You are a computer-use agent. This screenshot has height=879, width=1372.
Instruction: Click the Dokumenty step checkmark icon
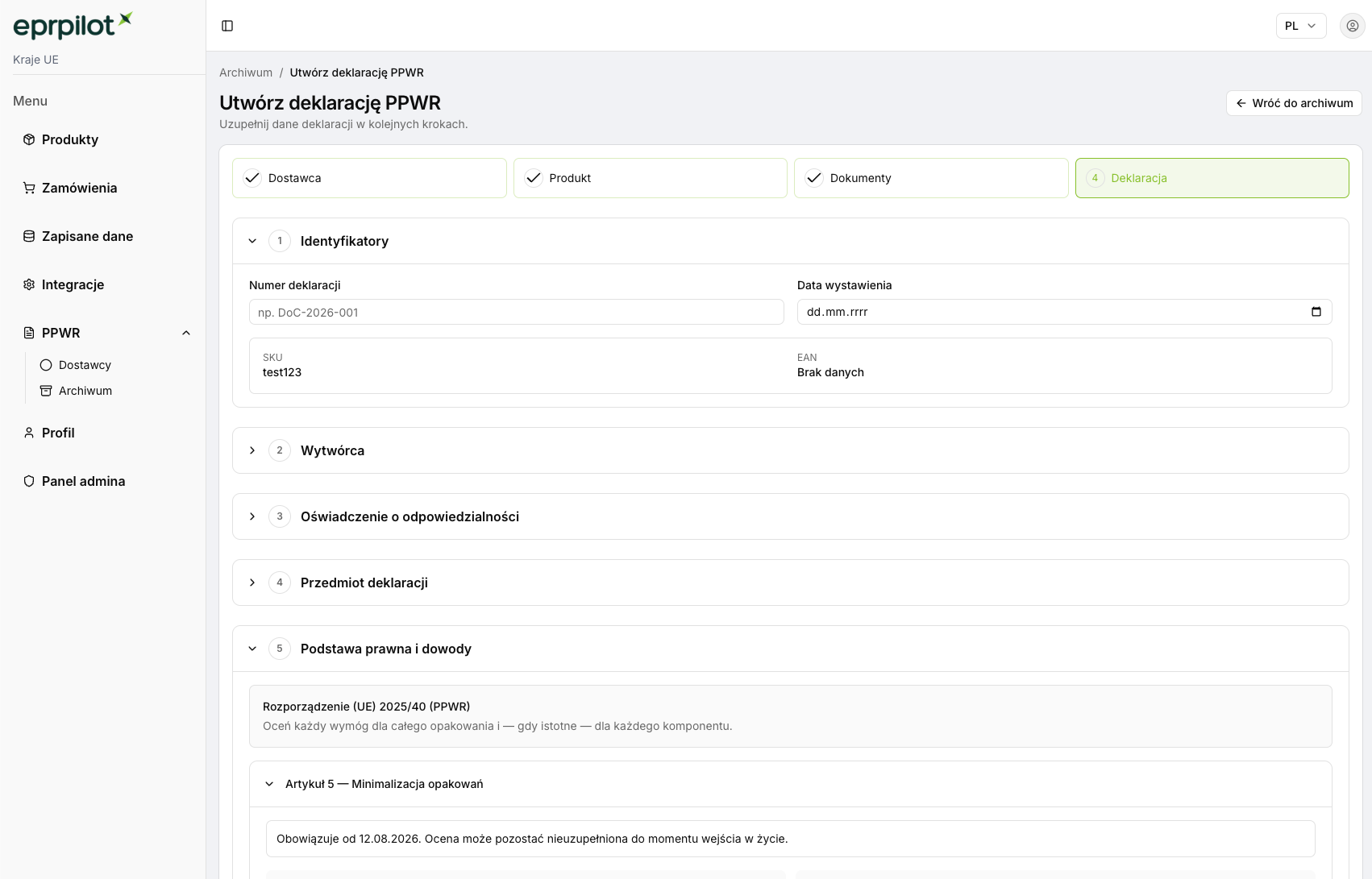click(x=814, y=178)
